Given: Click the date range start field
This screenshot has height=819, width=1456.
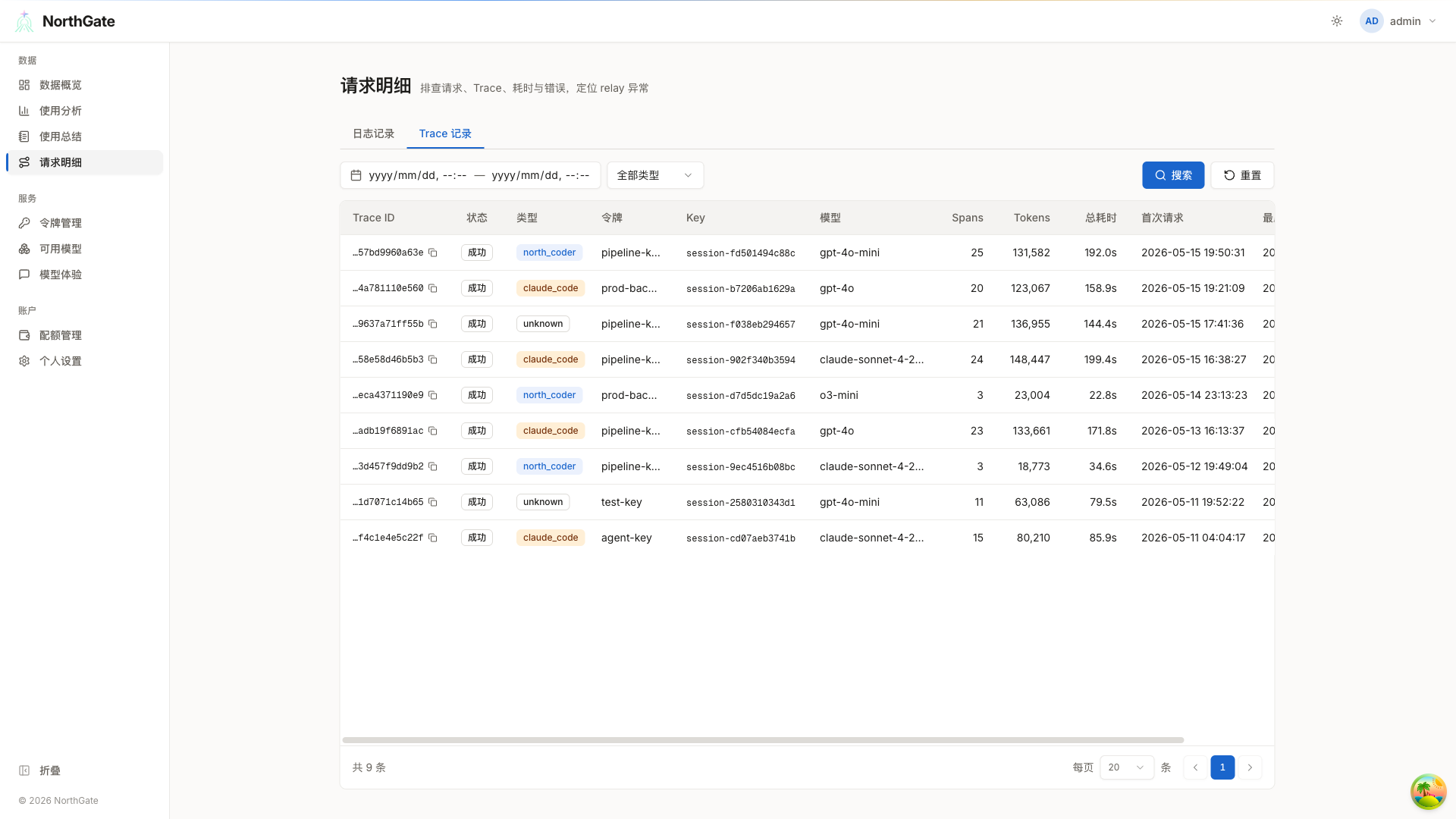Looking at the screenshot, I should pyautogui.click(x=417, y=175).
